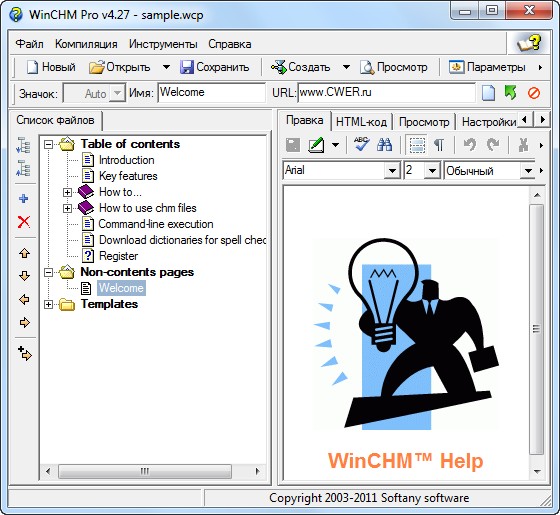Select the Key features tree item

128,176
